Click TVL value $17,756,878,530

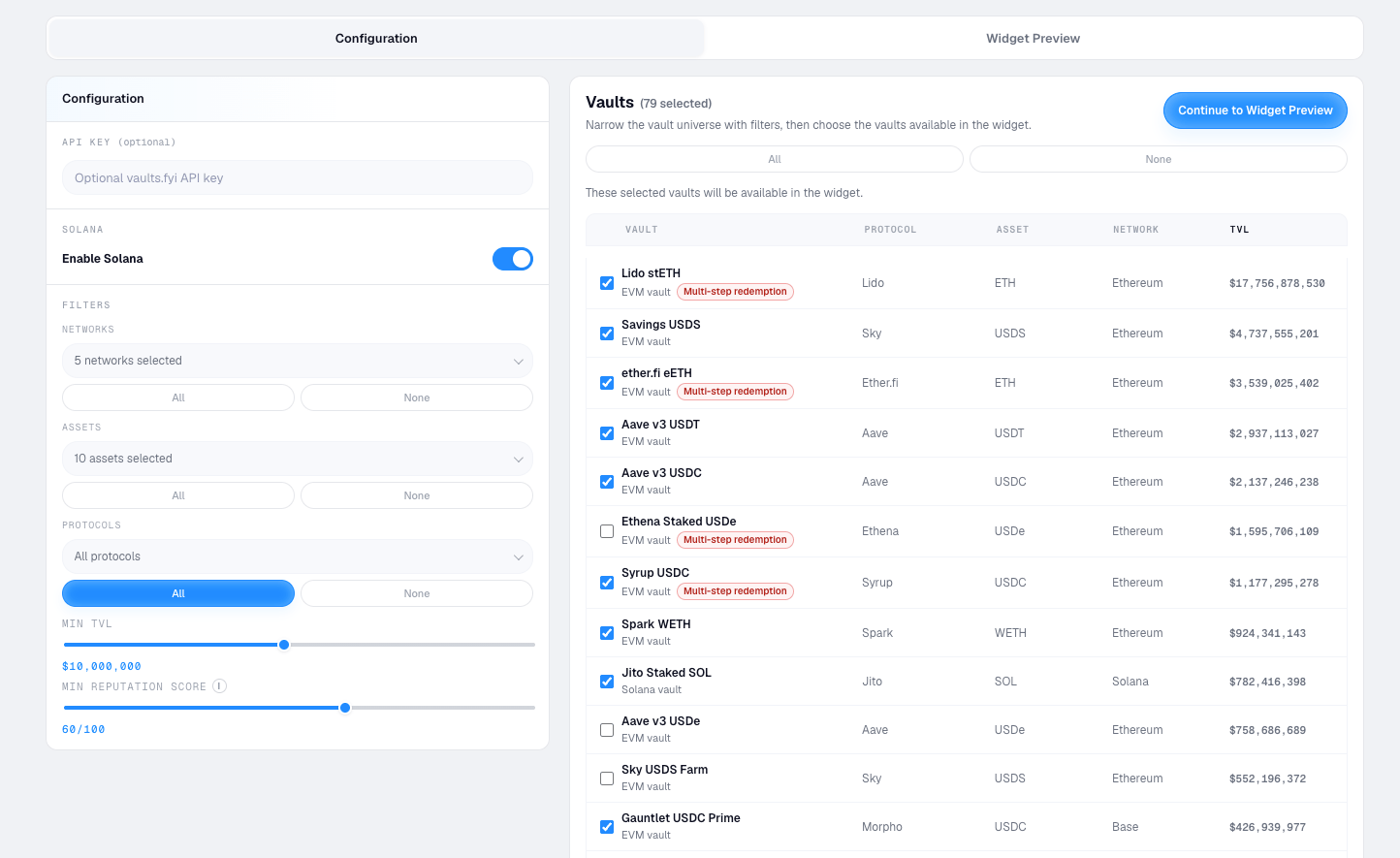coord(1277,283)
